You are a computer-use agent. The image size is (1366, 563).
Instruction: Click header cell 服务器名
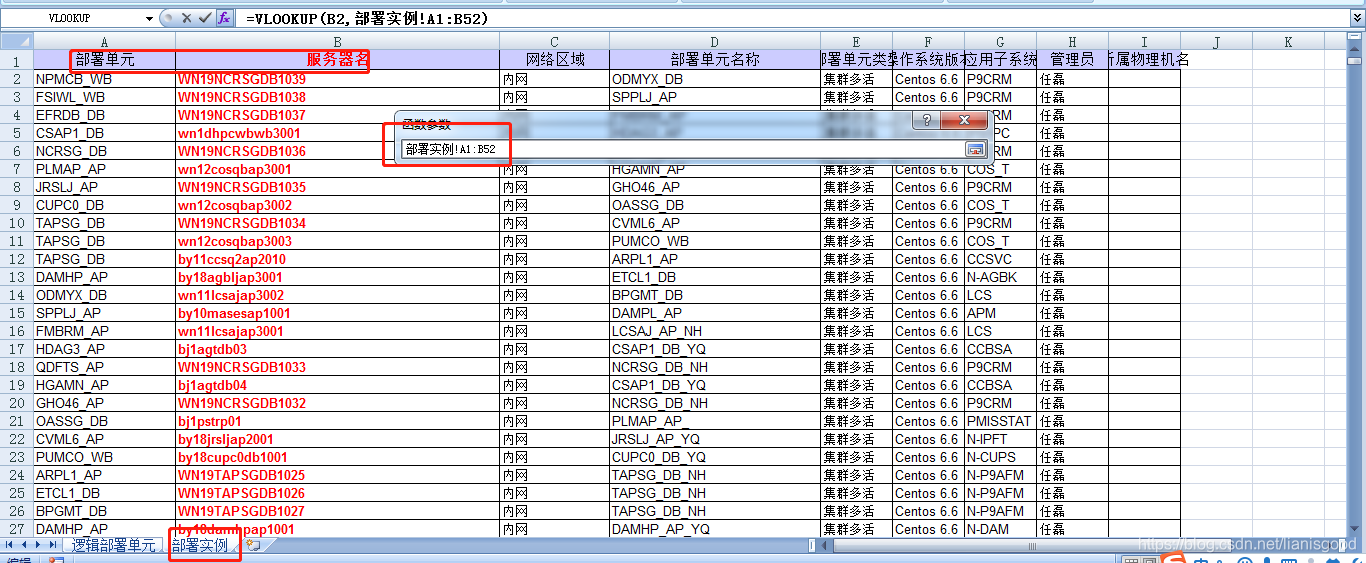click(337, 60)
